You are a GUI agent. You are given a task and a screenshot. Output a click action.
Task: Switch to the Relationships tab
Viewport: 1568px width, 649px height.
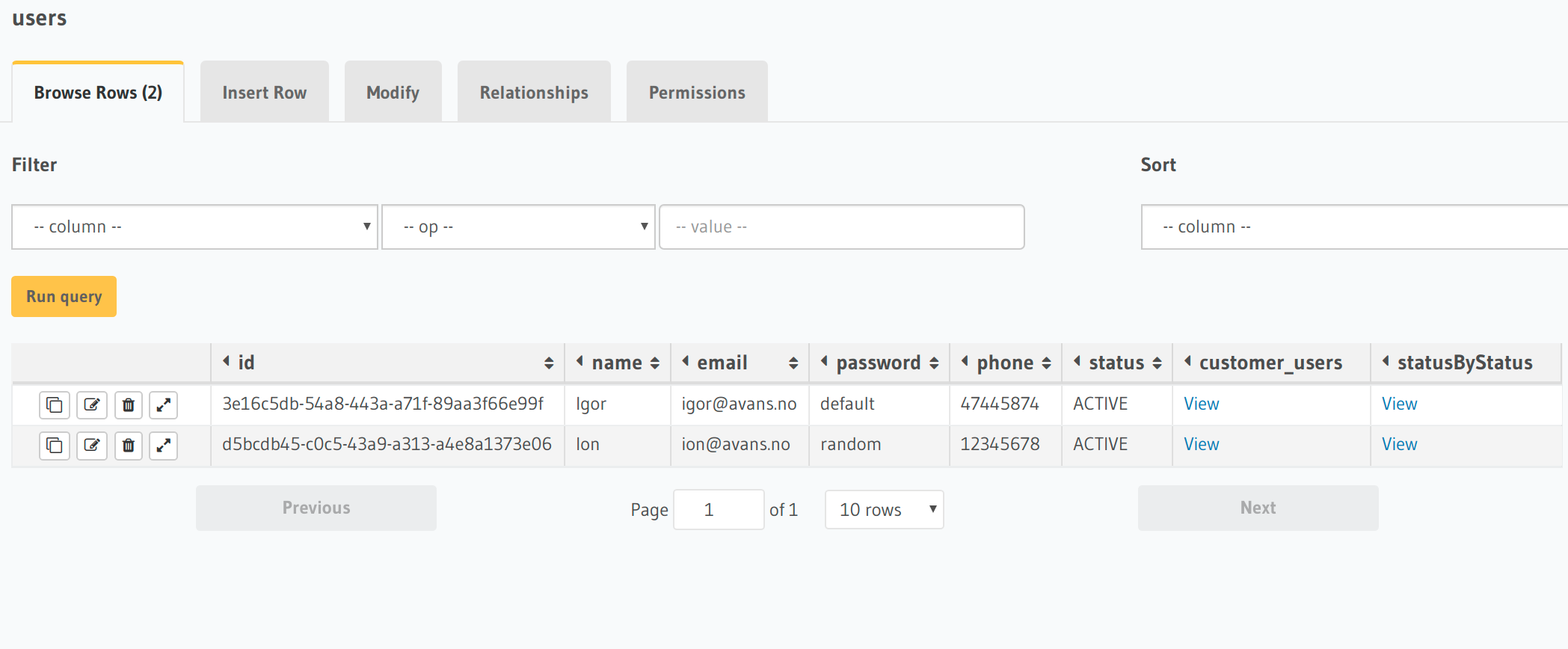tap(533, 91)
